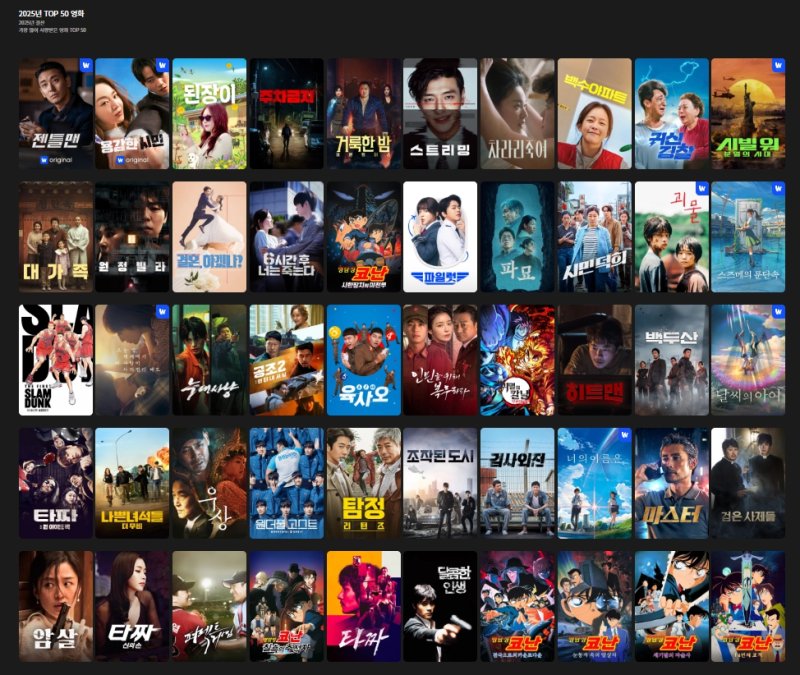Select the 스트리밍 movie poster
This screenshot has width=800, height=675.
pos(440,113)
